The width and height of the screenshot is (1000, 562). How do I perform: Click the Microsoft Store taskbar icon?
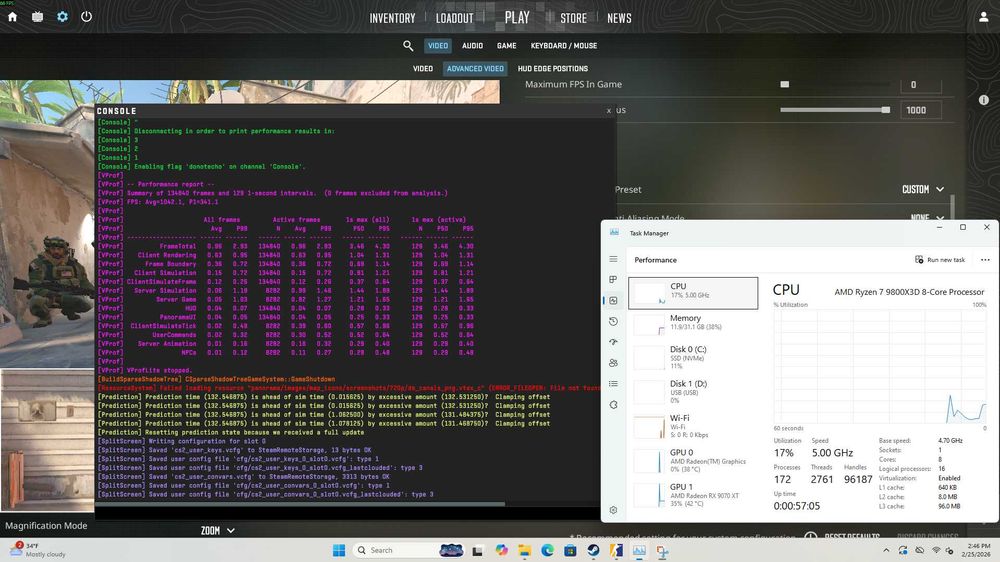tap(570, 551)
